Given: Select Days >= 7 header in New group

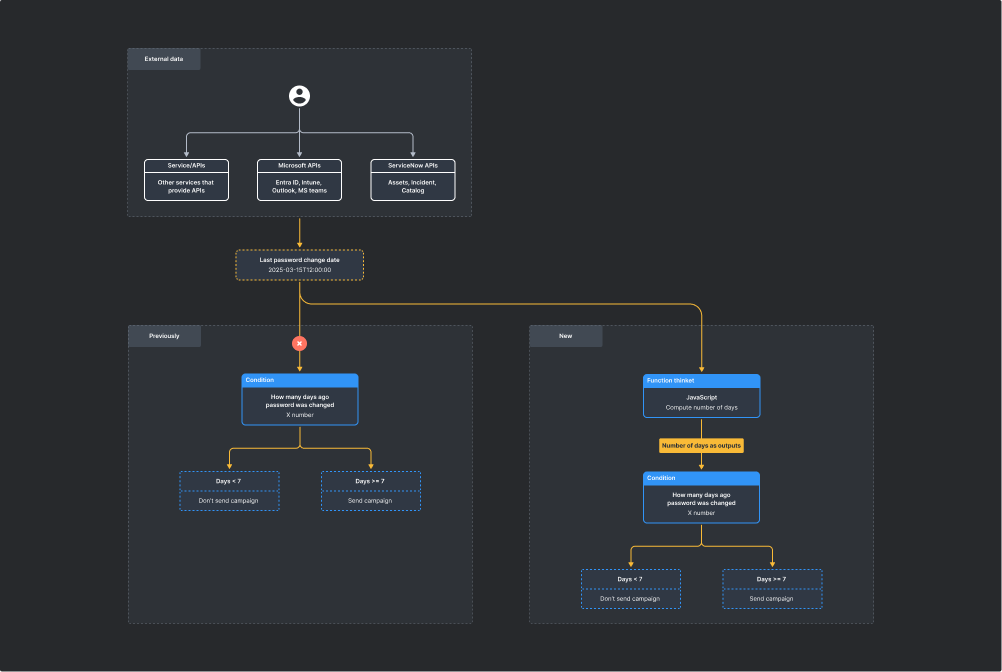Looking at the screenshot, I should coord(772,579).
